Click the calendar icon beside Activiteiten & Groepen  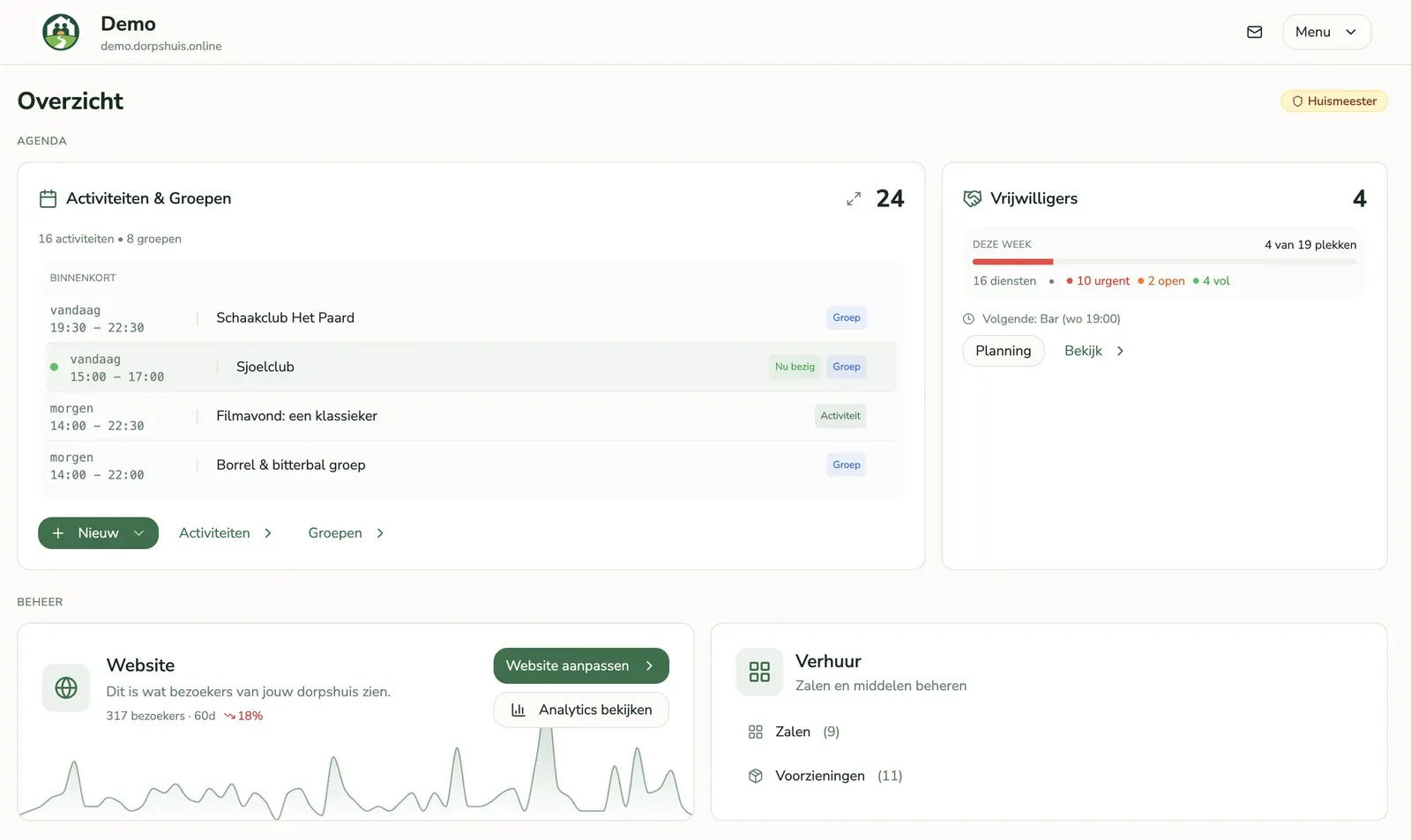coord(48,199)
